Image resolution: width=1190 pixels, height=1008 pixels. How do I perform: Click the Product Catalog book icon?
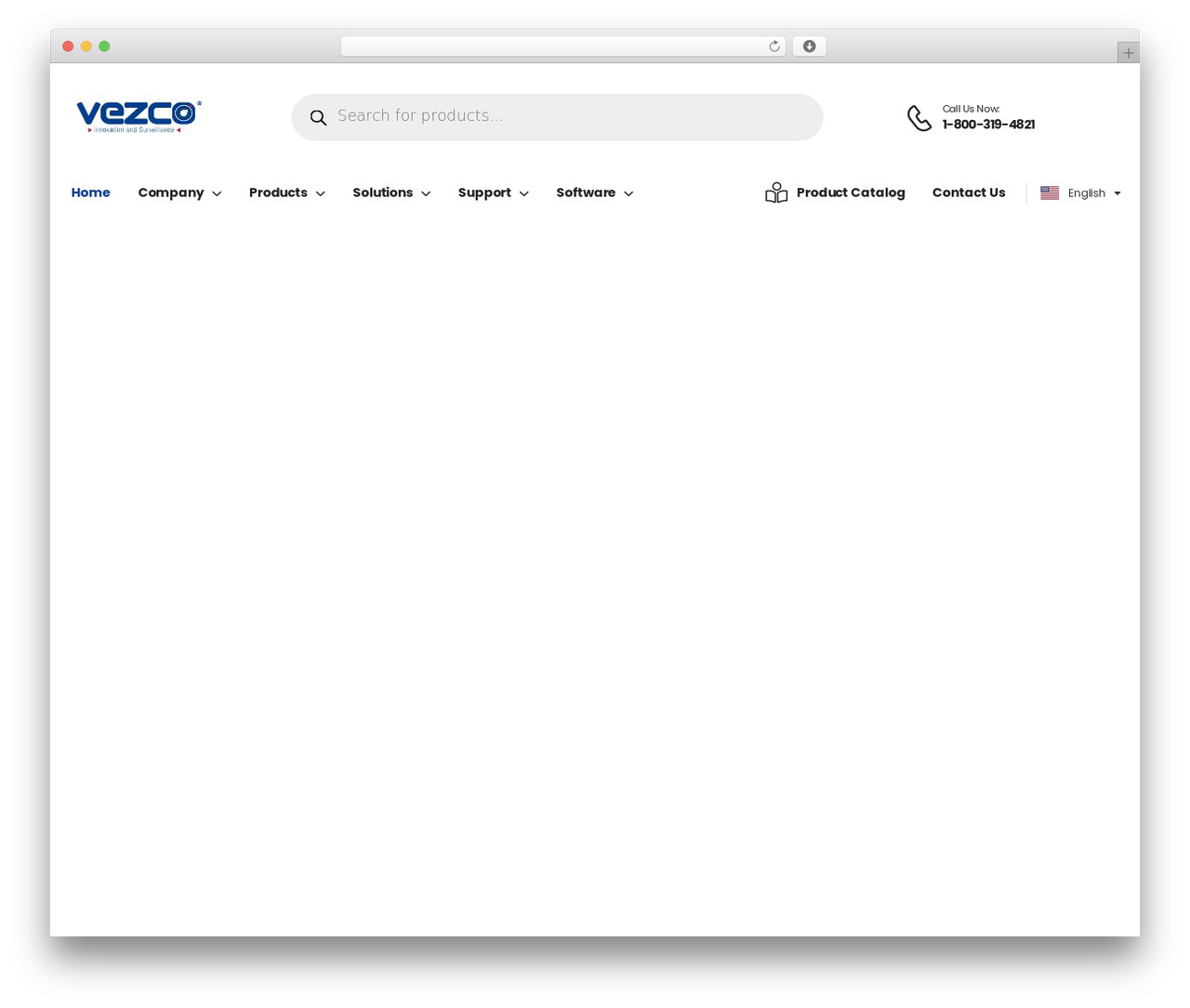point(776,192)
